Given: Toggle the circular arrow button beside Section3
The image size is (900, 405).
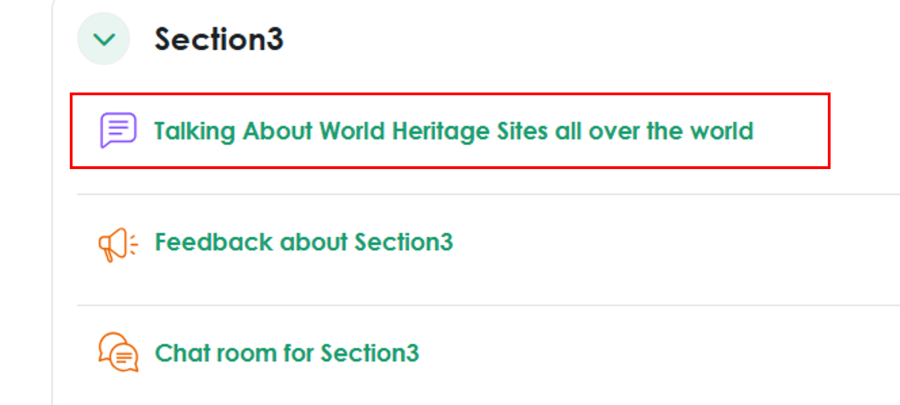Looking at the screenshot, I should 104,40.
